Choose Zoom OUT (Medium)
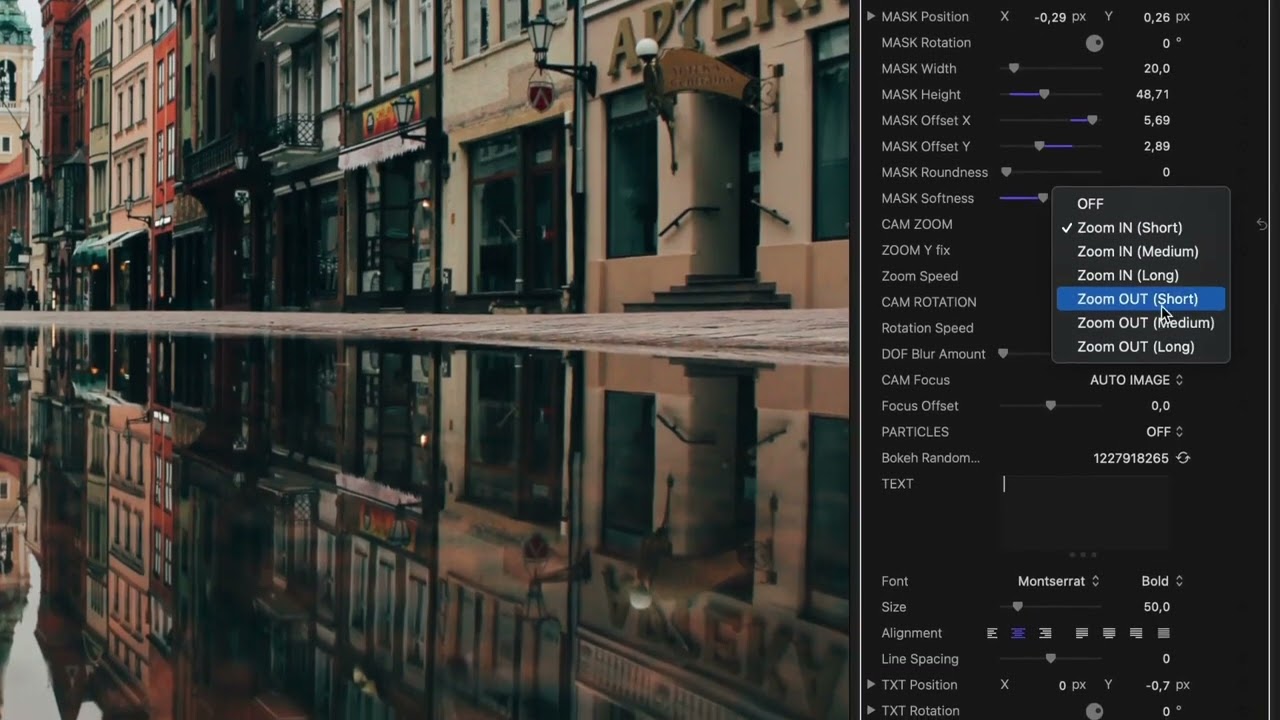The width and height of the screenshot is (1280, 720). click(1141, 323)
